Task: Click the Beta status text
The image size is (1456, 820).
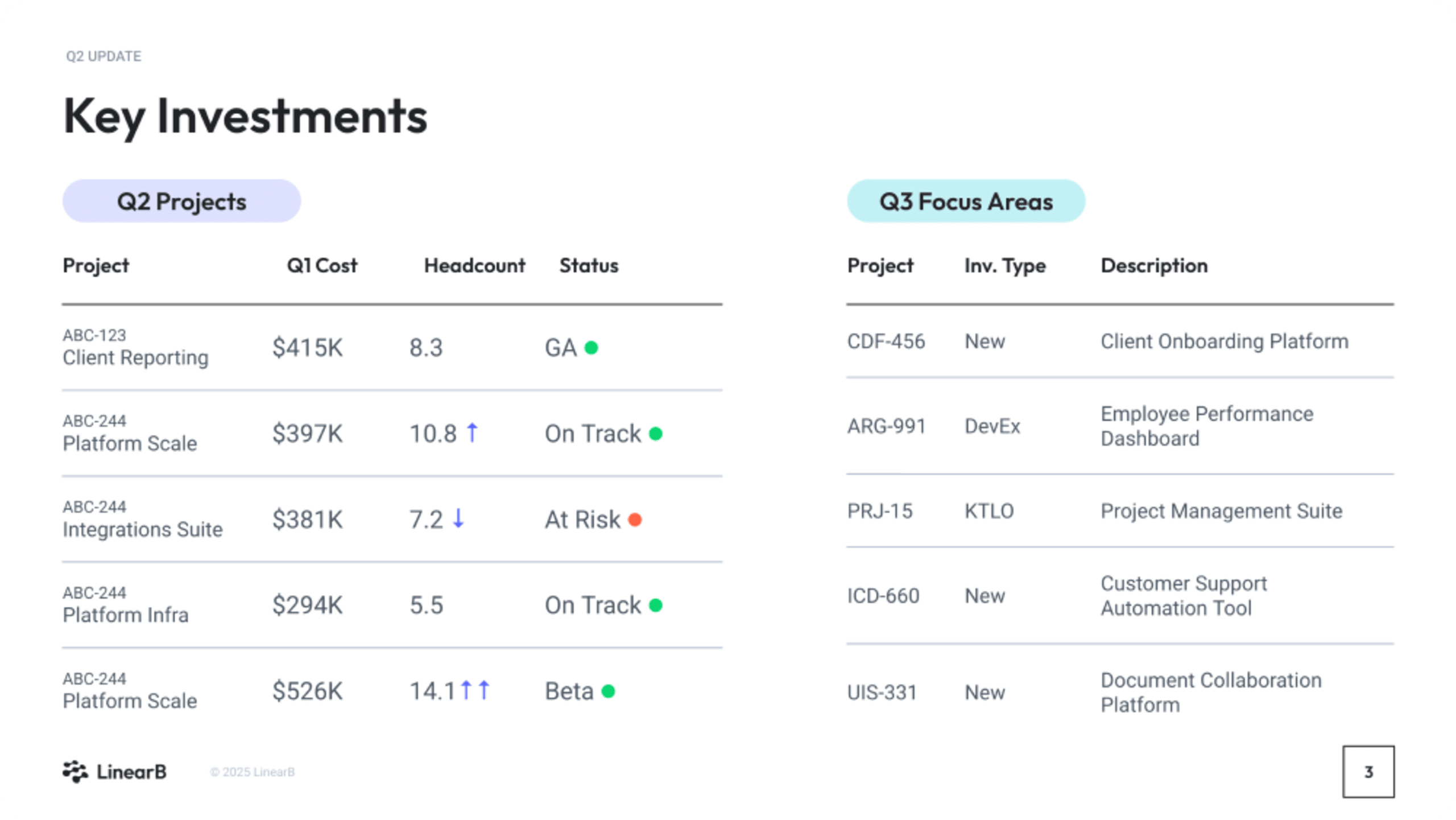Action: coord(569,691)
